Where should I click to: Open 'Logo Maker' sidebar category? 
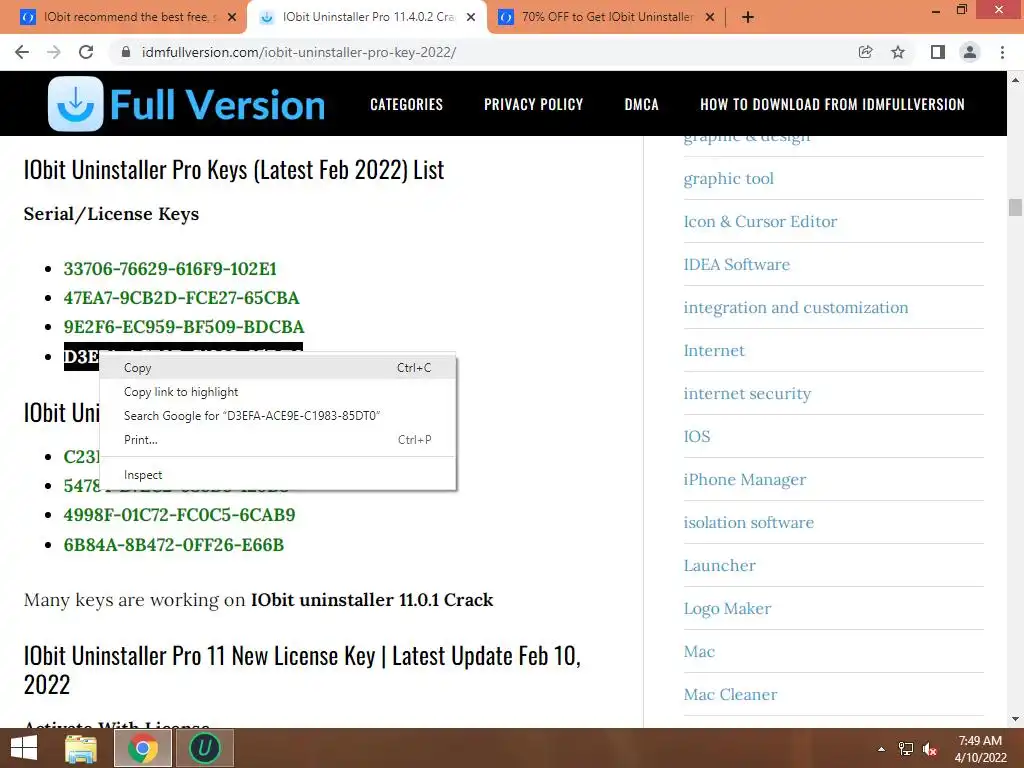727,609
